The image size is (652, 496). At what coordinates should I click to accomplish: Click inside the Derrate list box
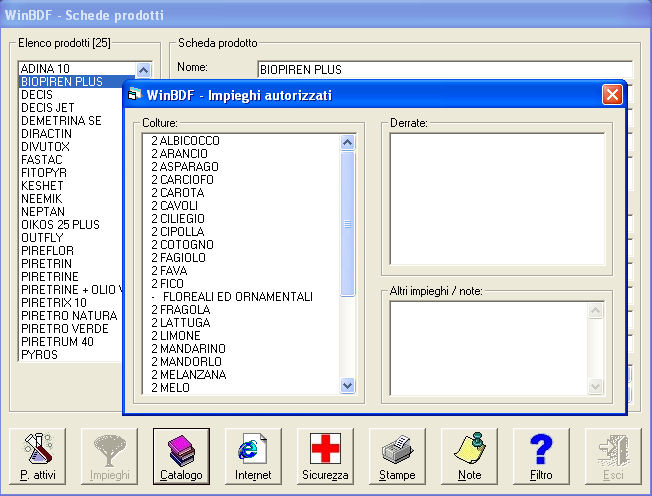point(497,199)
